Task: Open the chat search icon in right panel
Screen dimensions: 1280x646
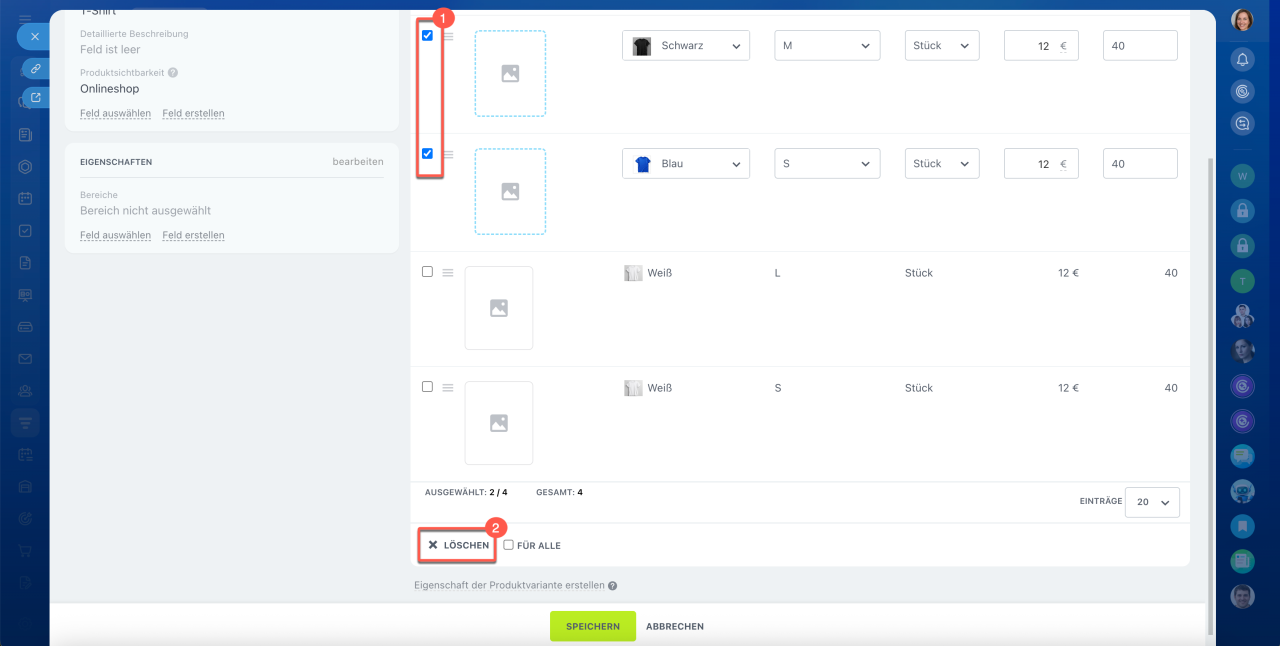Action: coord(1242,124)
